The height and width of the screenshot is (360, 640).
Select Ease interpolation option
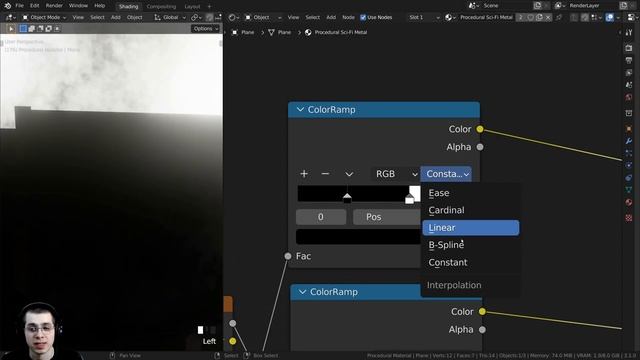pyautogui.click(x=471, y=193)
